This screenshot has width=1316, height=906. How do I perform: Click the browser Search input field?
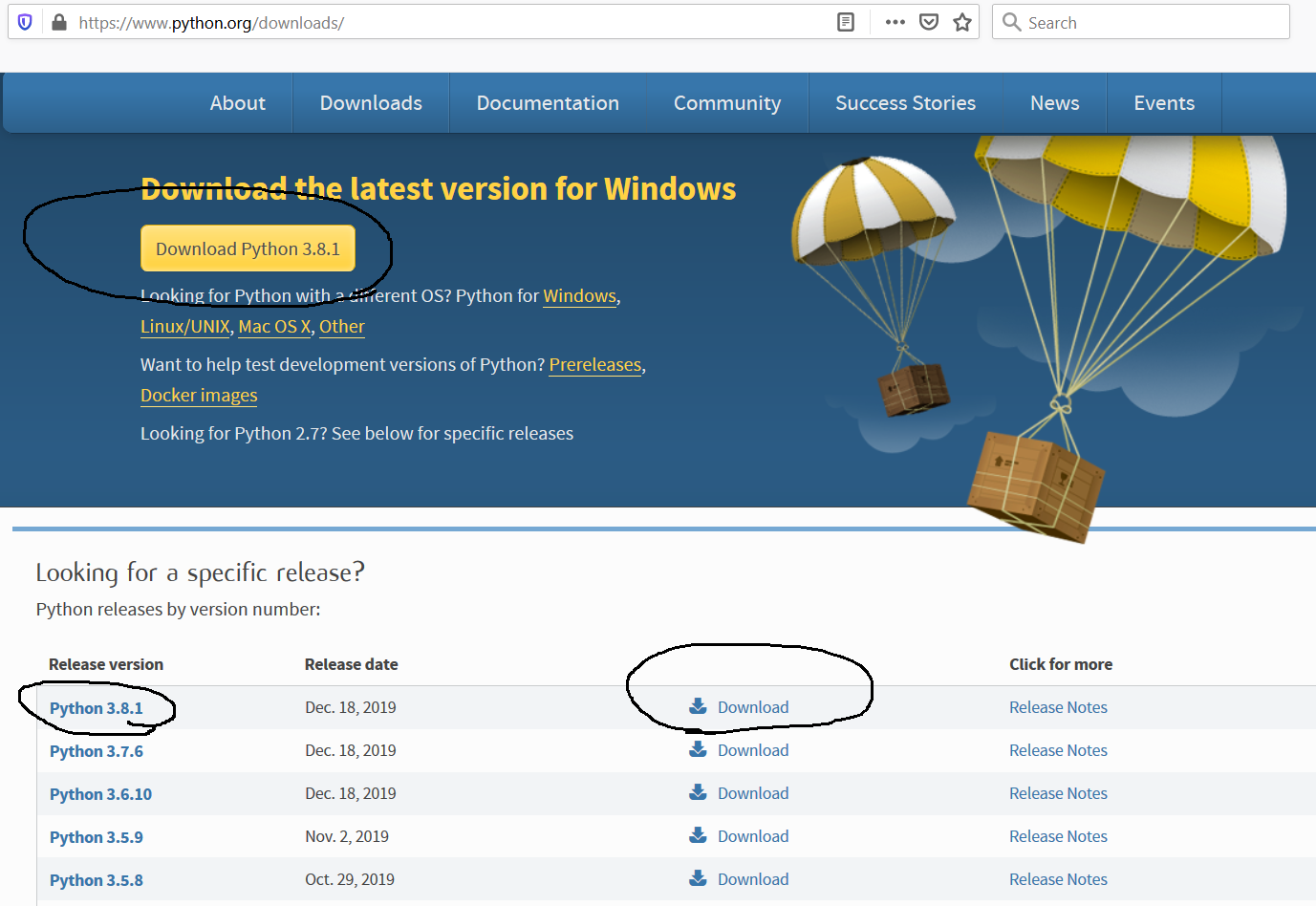(1141, 22)
